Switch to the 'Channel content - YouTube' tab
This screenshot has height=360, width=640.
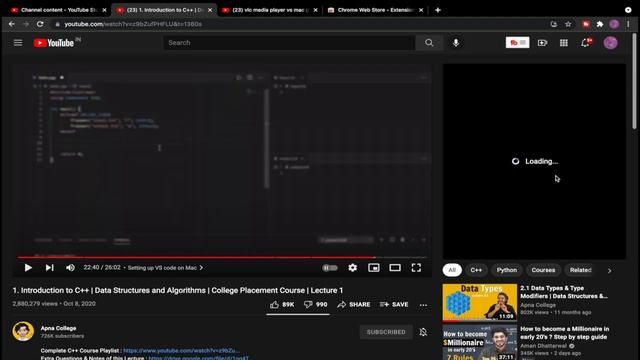pos(58,10)
